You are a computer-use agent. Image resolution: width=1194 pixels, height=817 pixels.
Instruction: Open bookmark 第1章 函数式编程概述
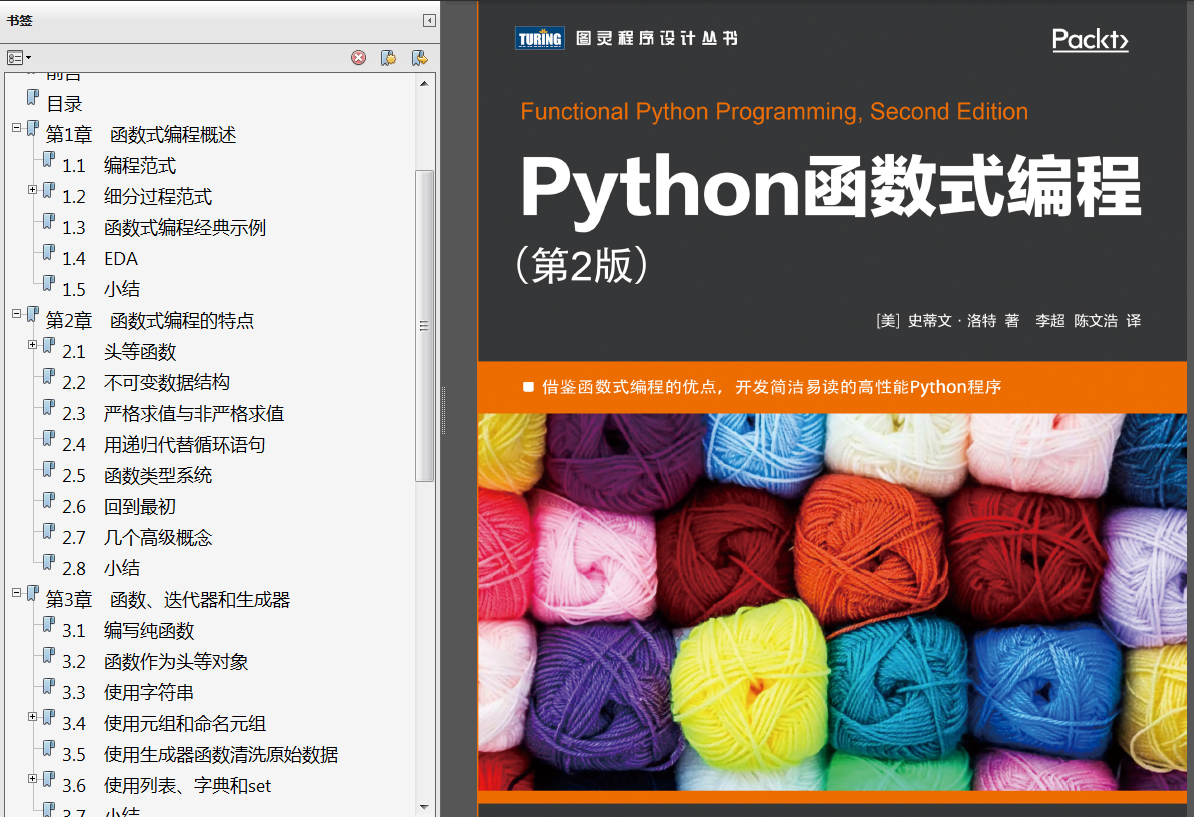tap(141, 135)
